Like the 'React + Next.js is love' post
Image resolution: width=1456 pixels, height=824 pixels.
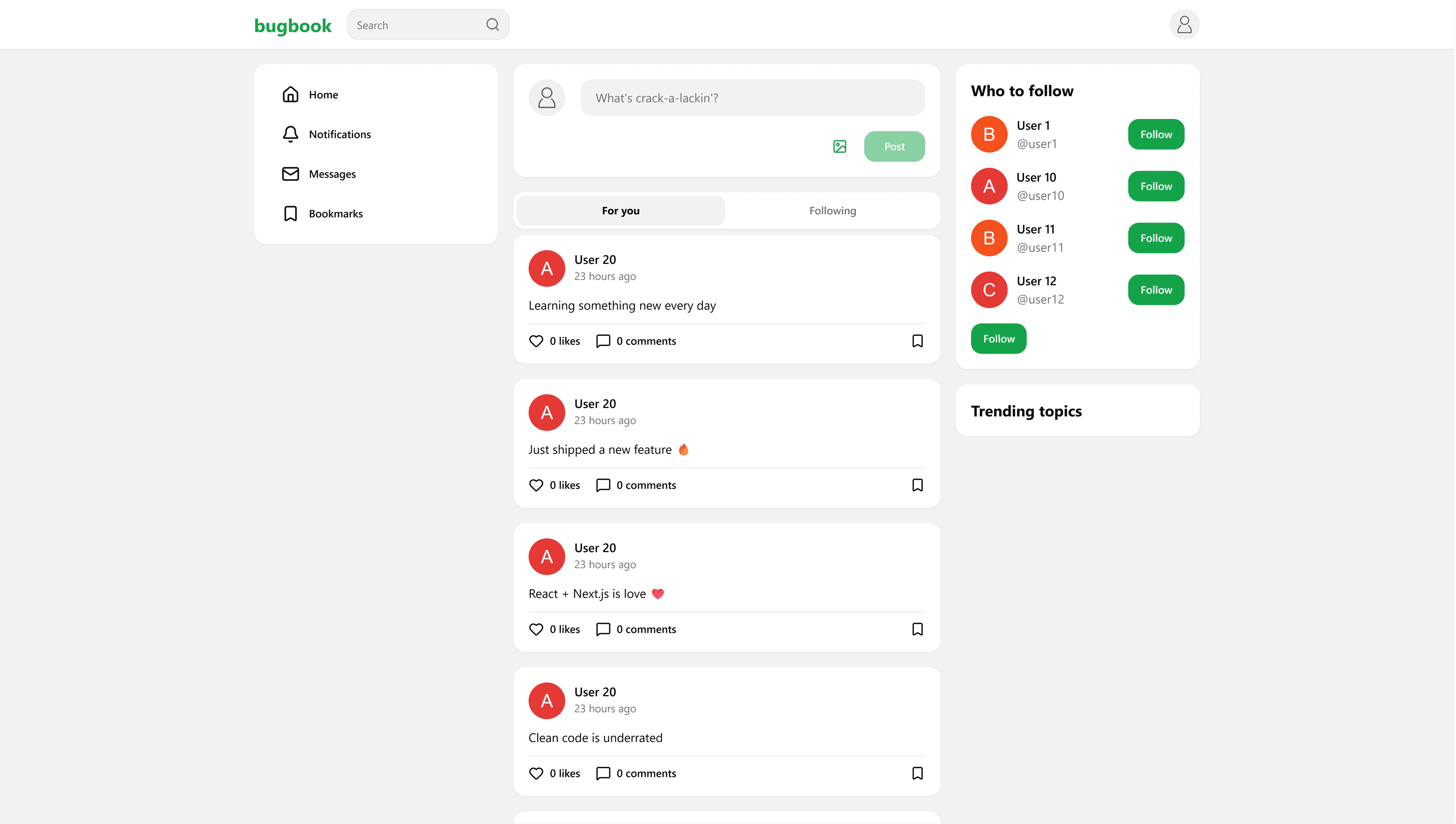pos(535,629)
